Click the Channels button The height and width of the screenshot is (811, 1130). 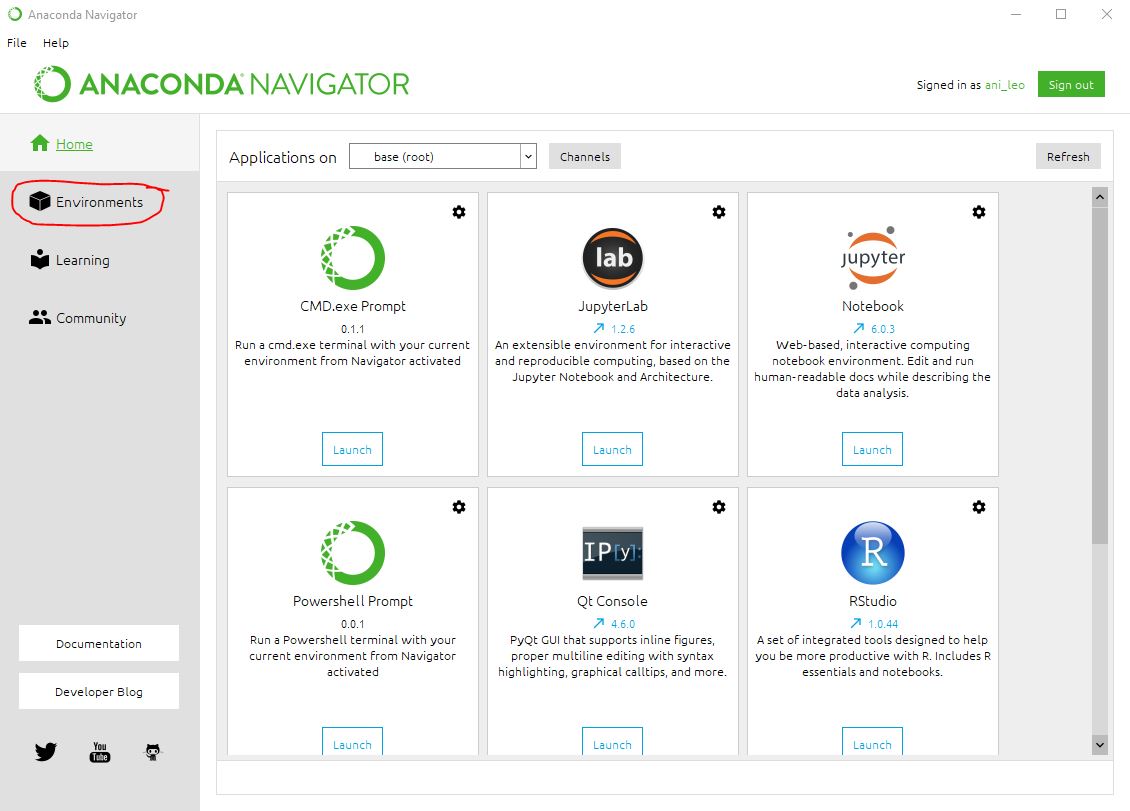click(x=584, y=156)
